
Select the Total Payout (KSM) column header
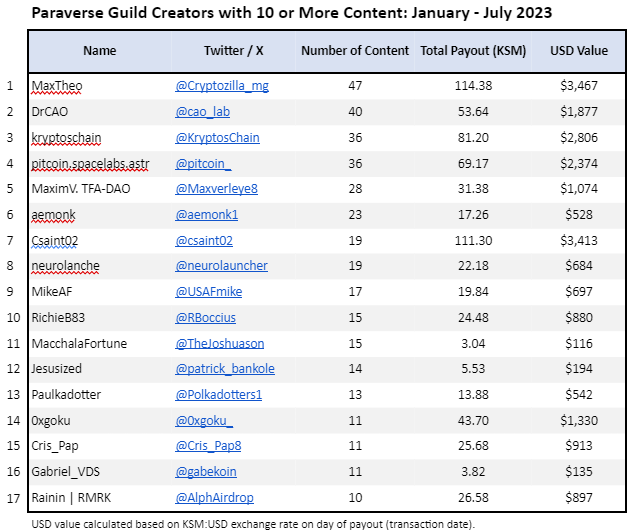click(x=473, y=51)
